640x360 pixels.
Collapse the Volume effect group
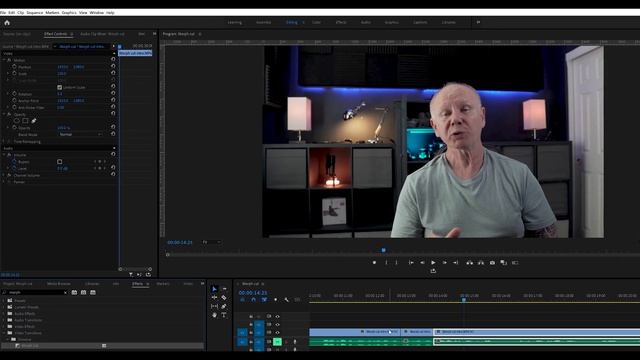pyautogui.click(x=4, y=155)
